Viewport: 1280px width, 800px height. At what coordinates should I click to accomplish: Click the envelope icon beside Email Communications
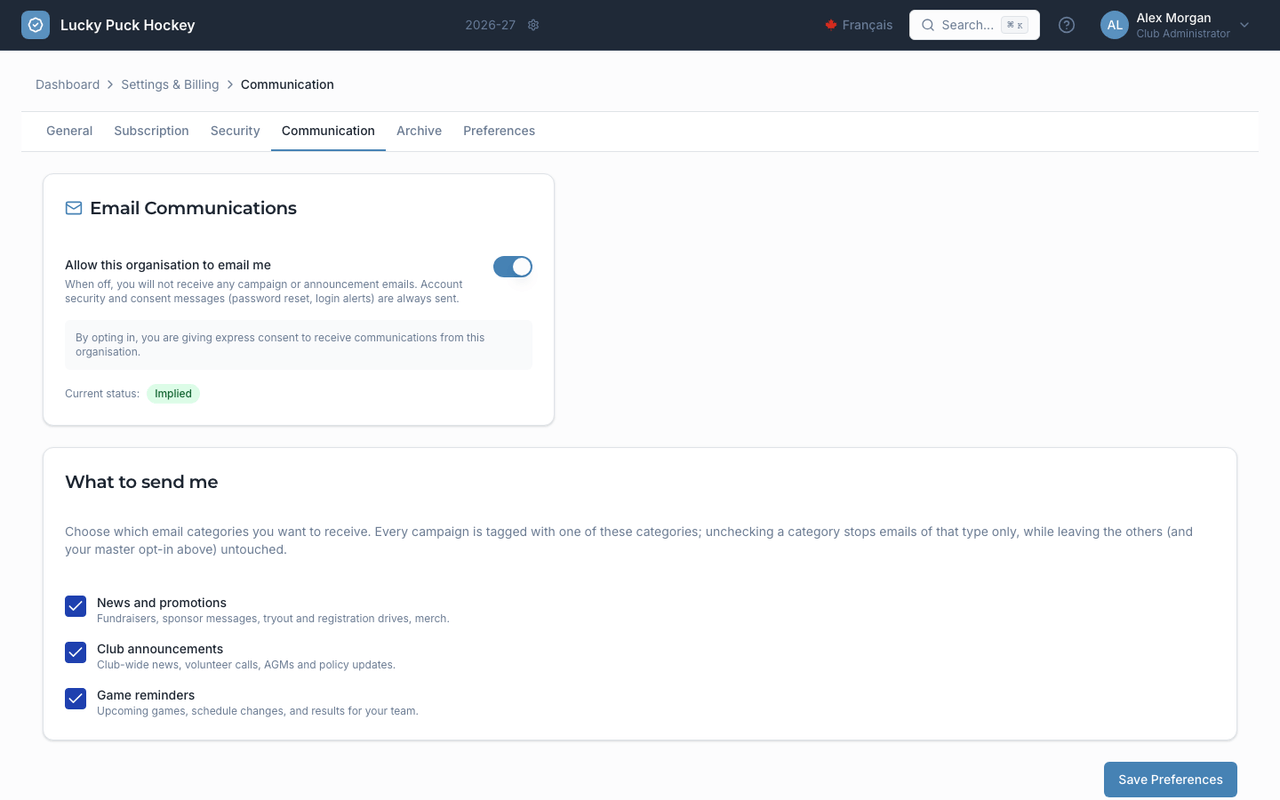74,208
